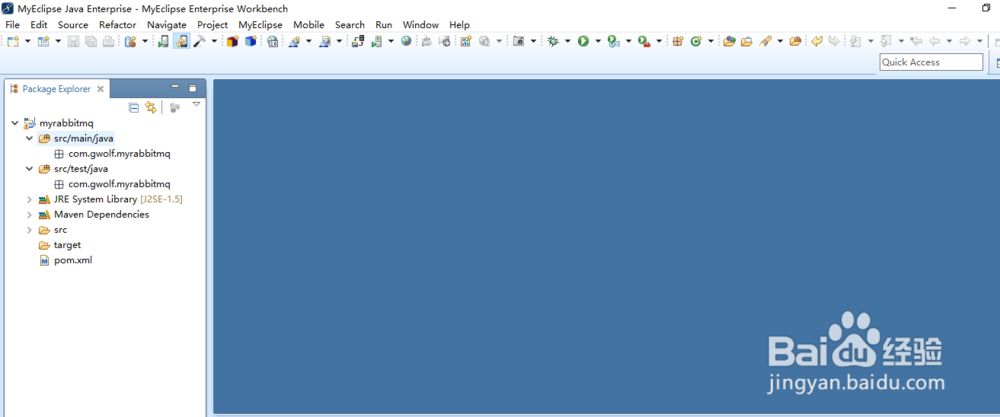Expand the src folder node
Viewport: 1000px width, 417px height.
click(29, 230)
